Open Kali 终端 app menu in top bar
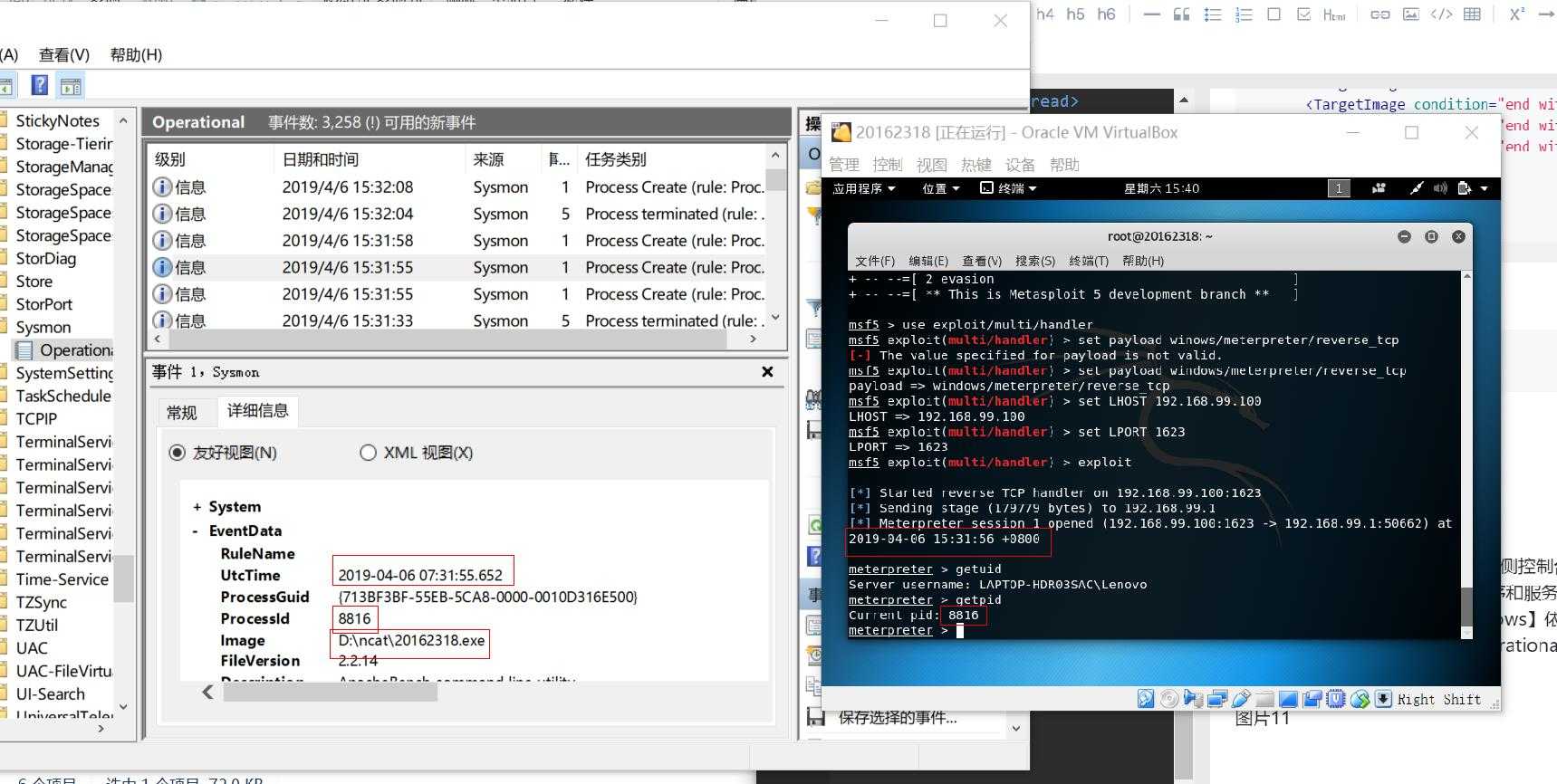The width and height of the screenshot is (1557, 784). pos(1008,188)
